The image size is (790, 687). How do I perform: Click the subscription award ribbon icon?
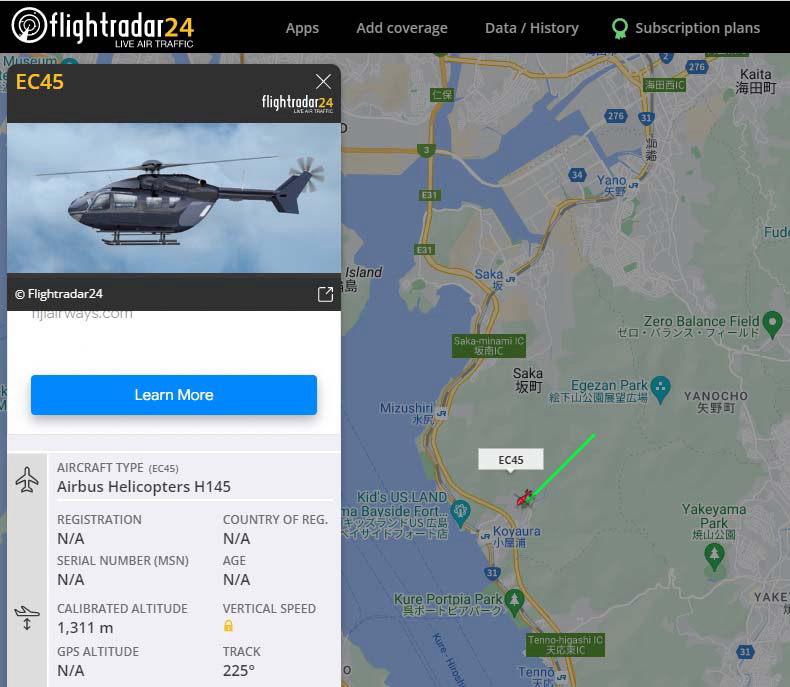(620, 29)
